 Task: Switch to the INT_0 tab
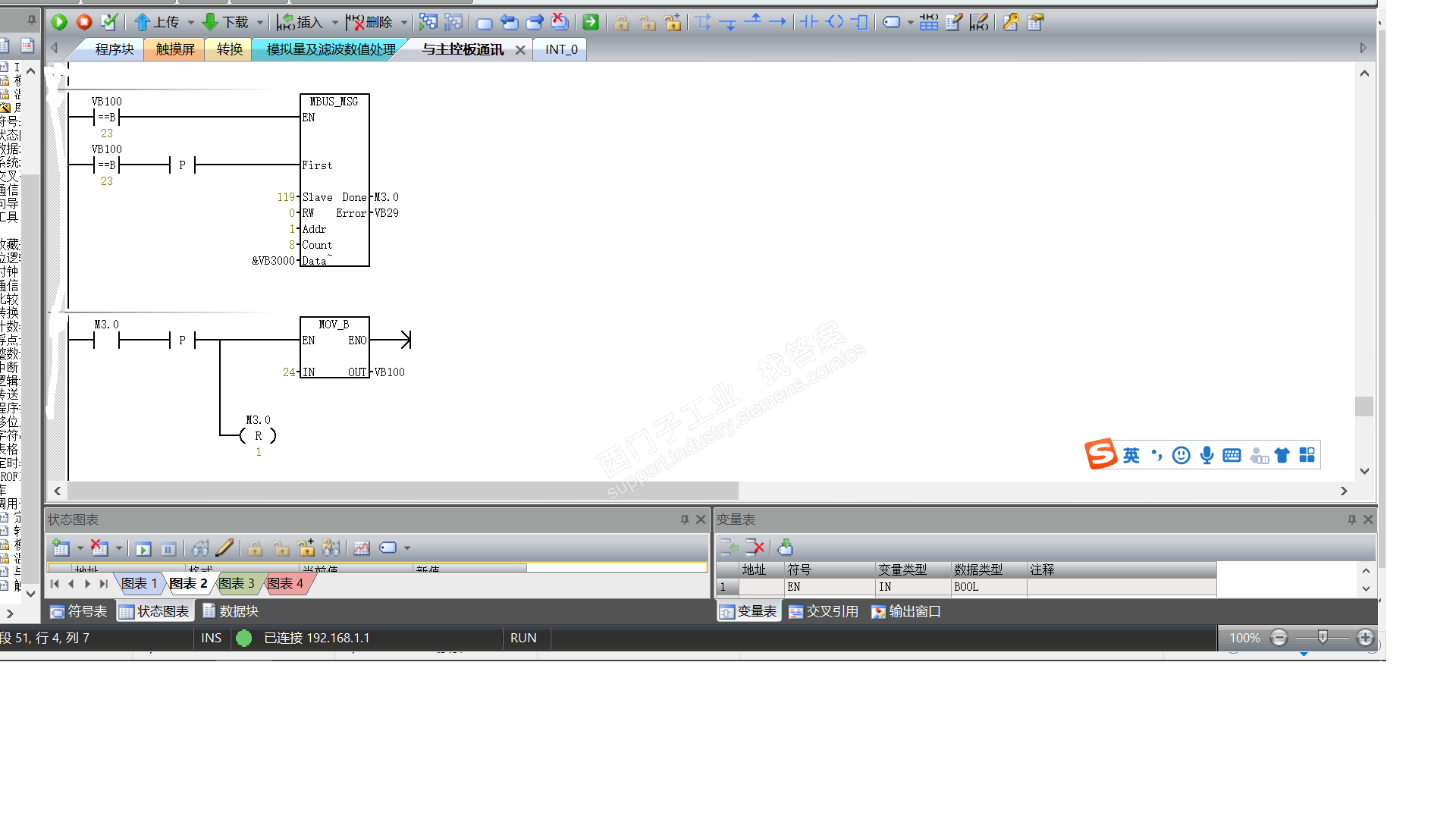click(x=561, y=49)
